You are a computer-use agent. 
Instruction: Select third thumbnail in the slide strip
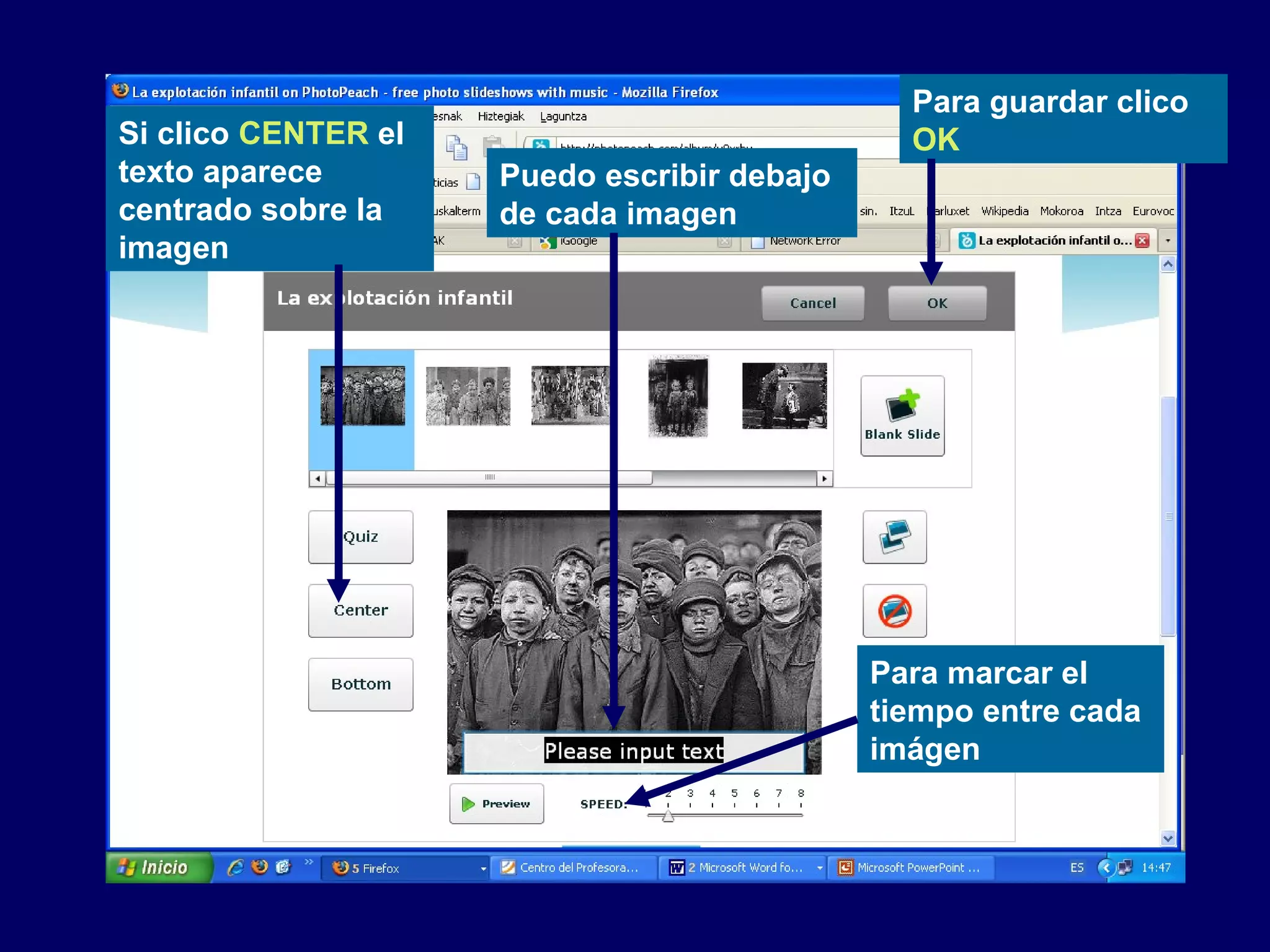click(x=571, y=395)
